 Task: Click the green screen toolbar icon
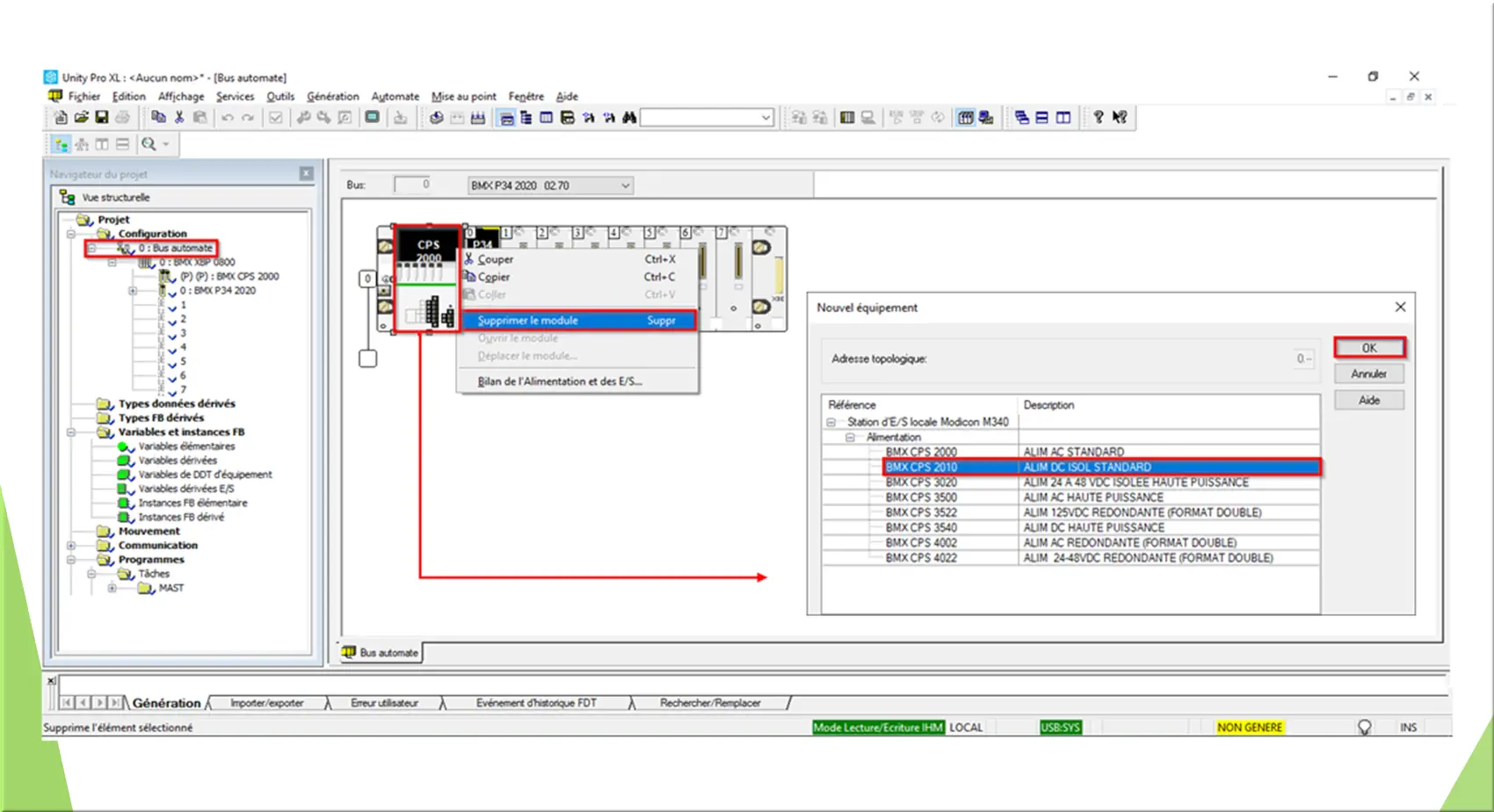[x=373, y=118]
